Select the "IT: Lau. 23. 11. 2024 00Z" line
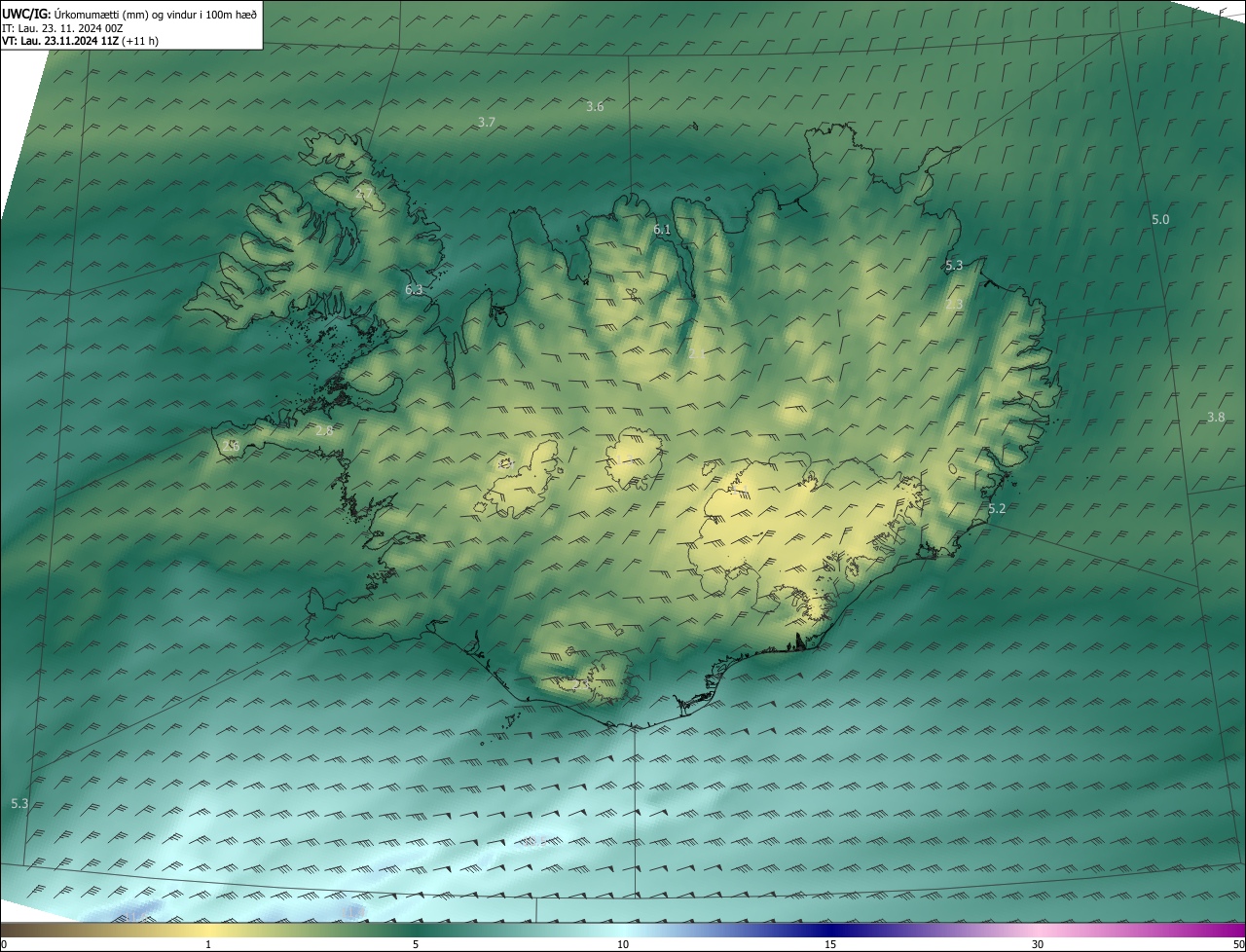This screenshot has height=952, width=1246. [x=62, y=27]
